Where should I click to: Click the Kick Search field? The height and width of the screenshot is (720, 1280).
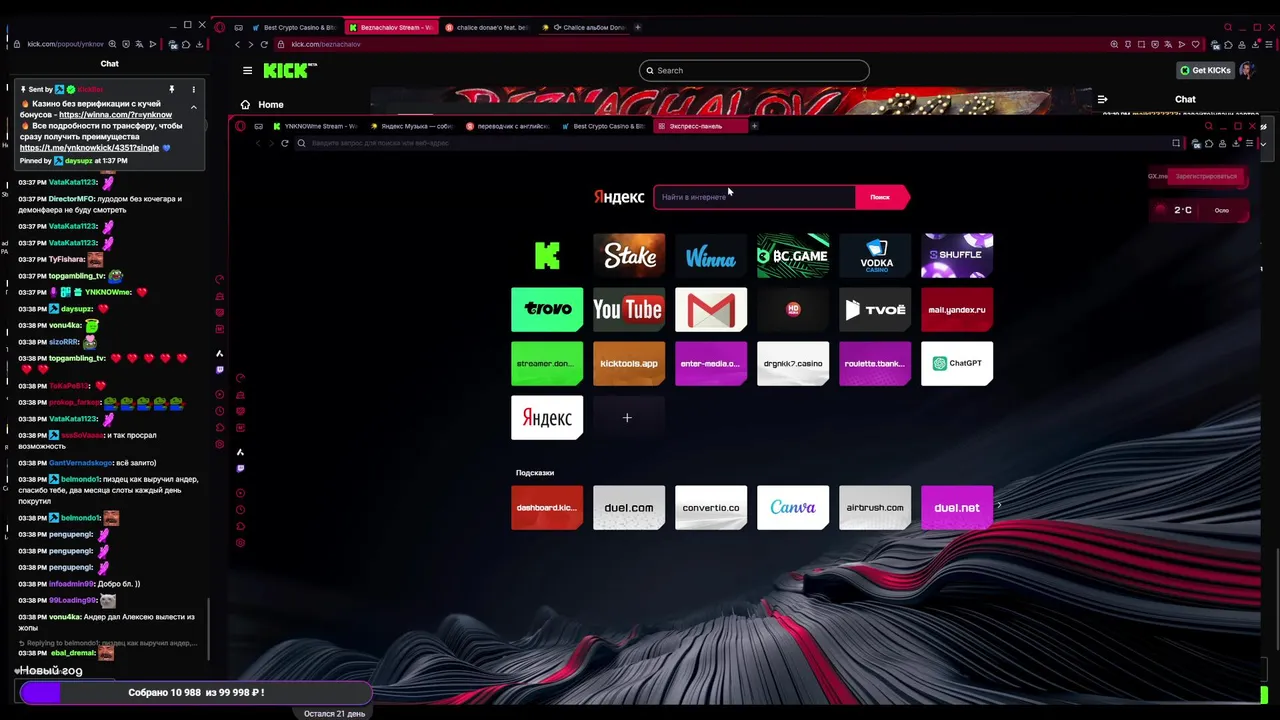point(754,70)
